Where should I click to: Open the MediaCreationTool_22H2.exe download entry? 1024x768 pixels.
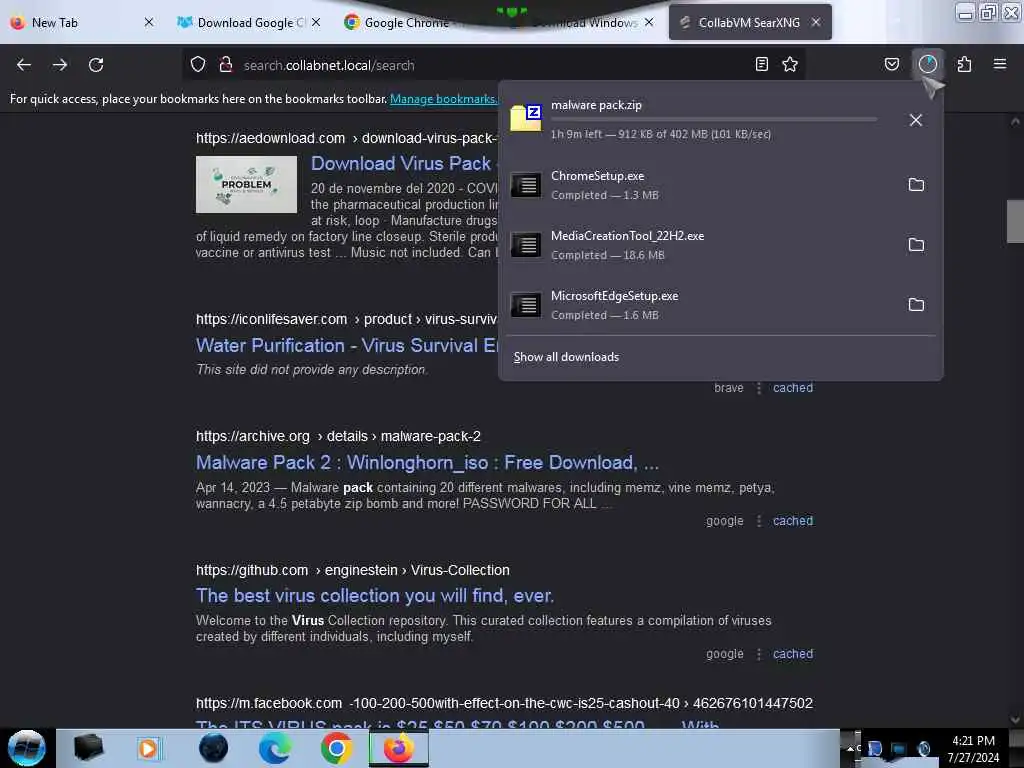point(699,245)
